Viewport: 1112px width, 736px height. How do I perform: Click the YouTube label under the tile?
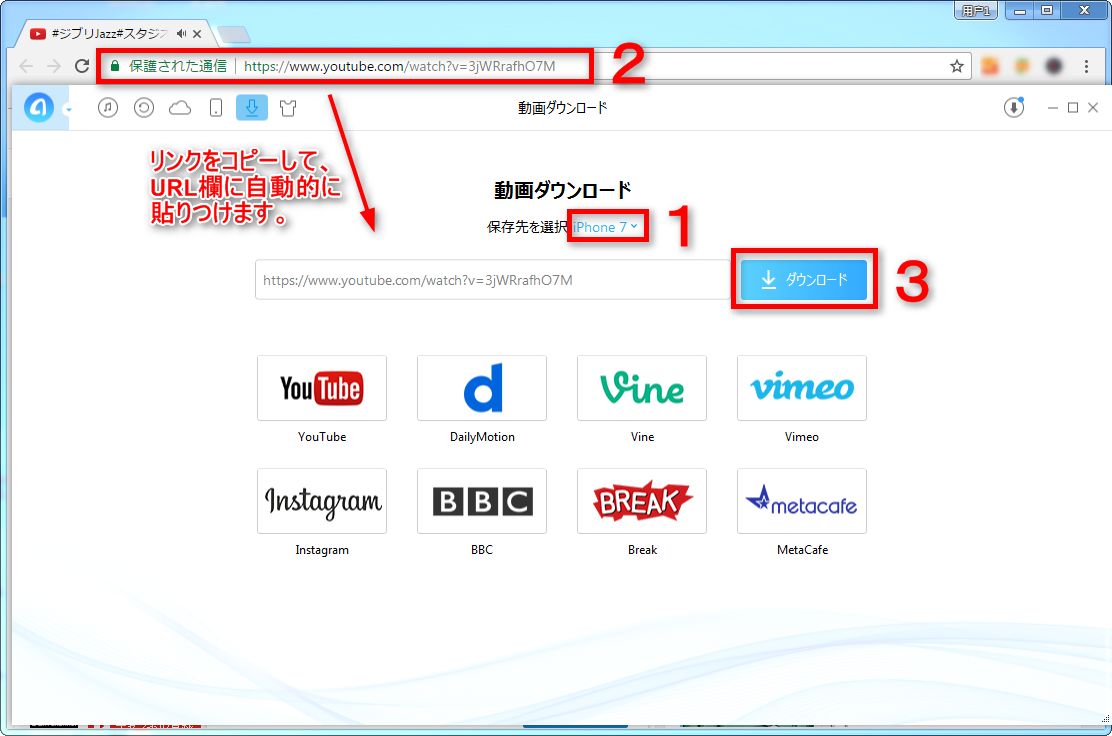(322, 437)
